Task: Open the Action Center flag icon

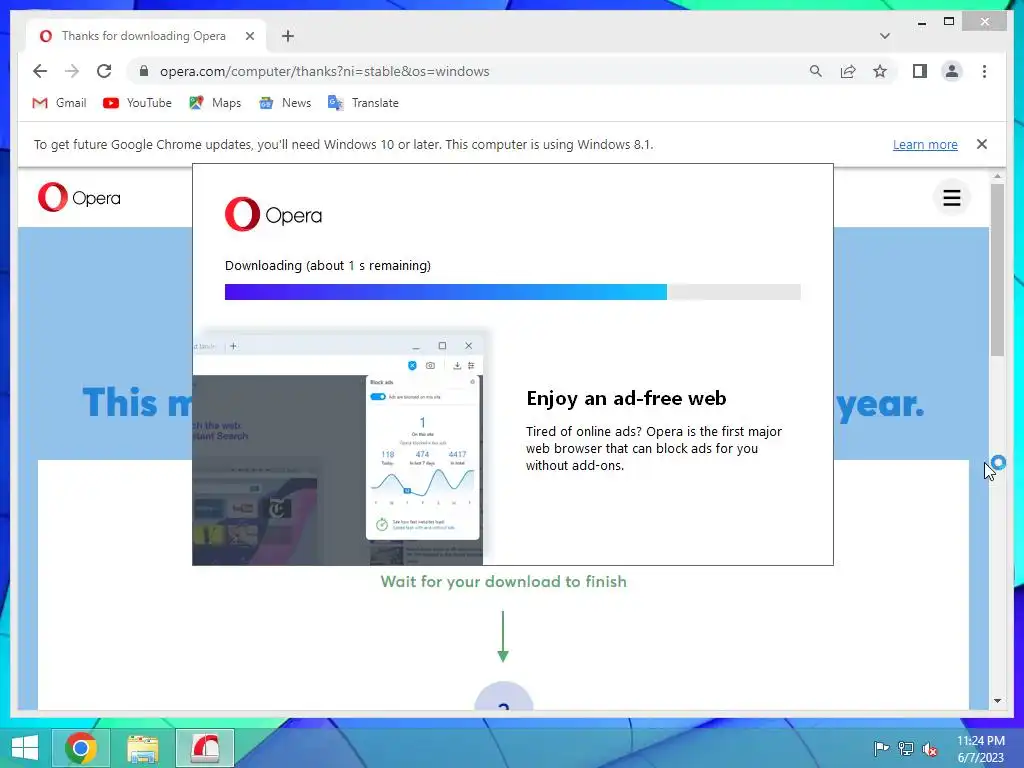Action: pos(881,748)
